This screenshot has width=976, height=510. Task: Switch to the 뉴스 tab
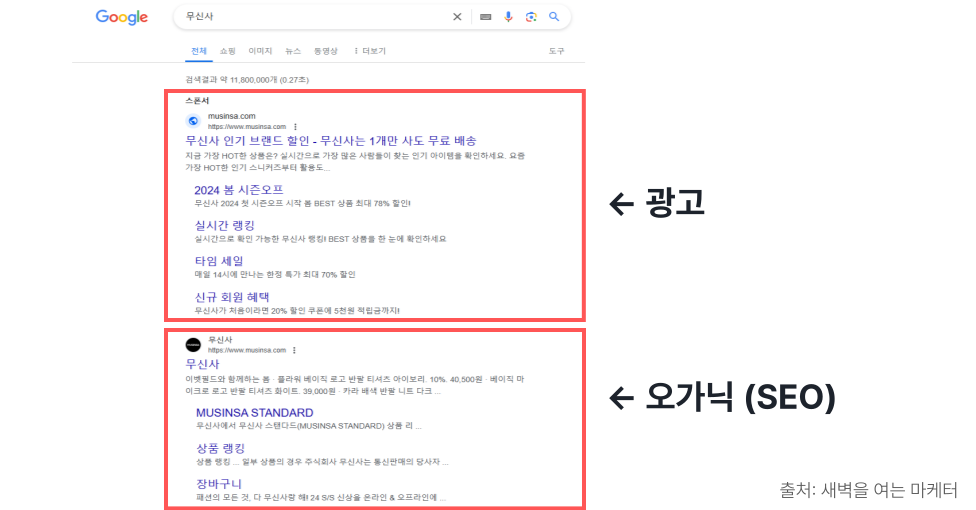click(x=293, y=51)
